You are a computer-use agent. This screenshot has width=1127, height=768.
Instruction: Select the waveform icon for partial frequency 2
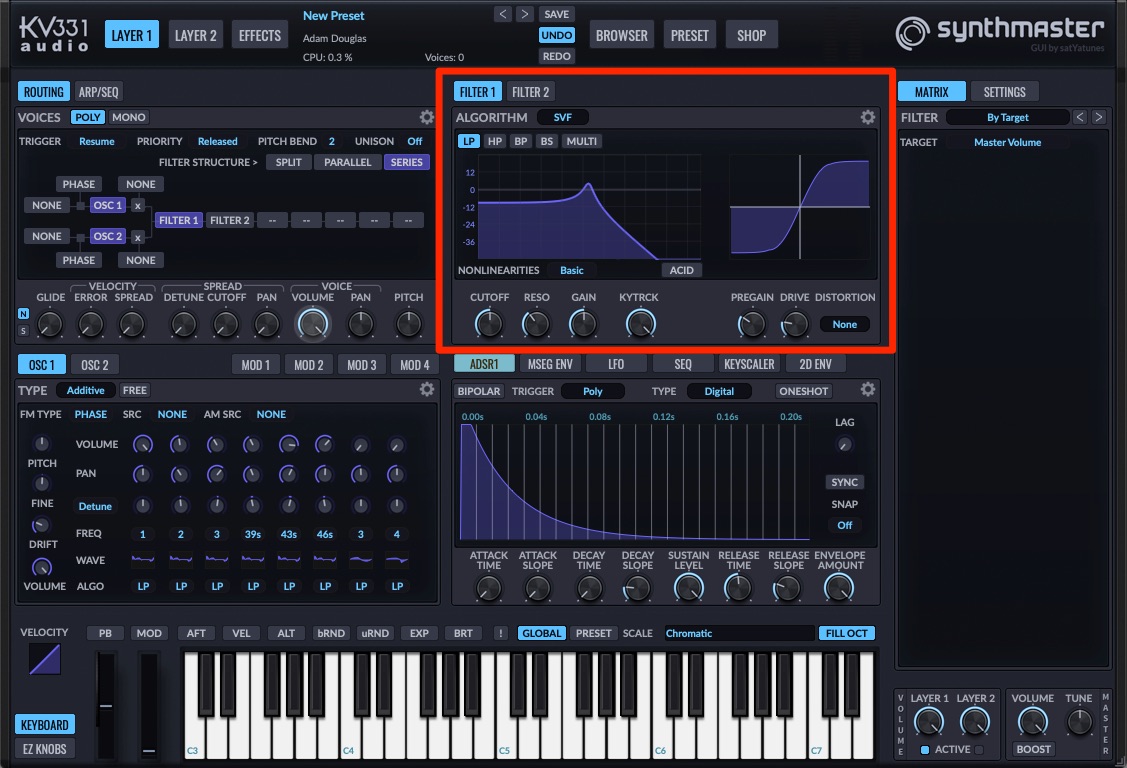click(x=180, y=559)
